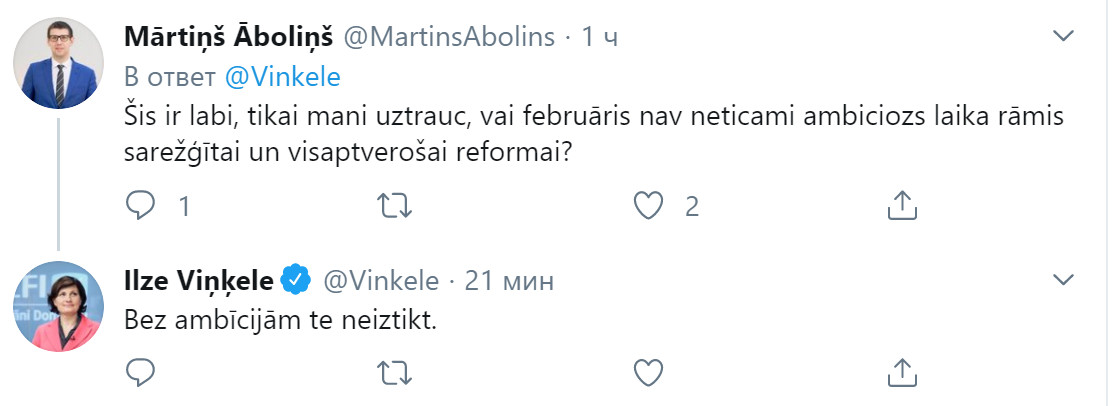1112x406 pixels.
Task: Expand options menu on Āboliņš's tweet
Action: tap(1063, 36)
